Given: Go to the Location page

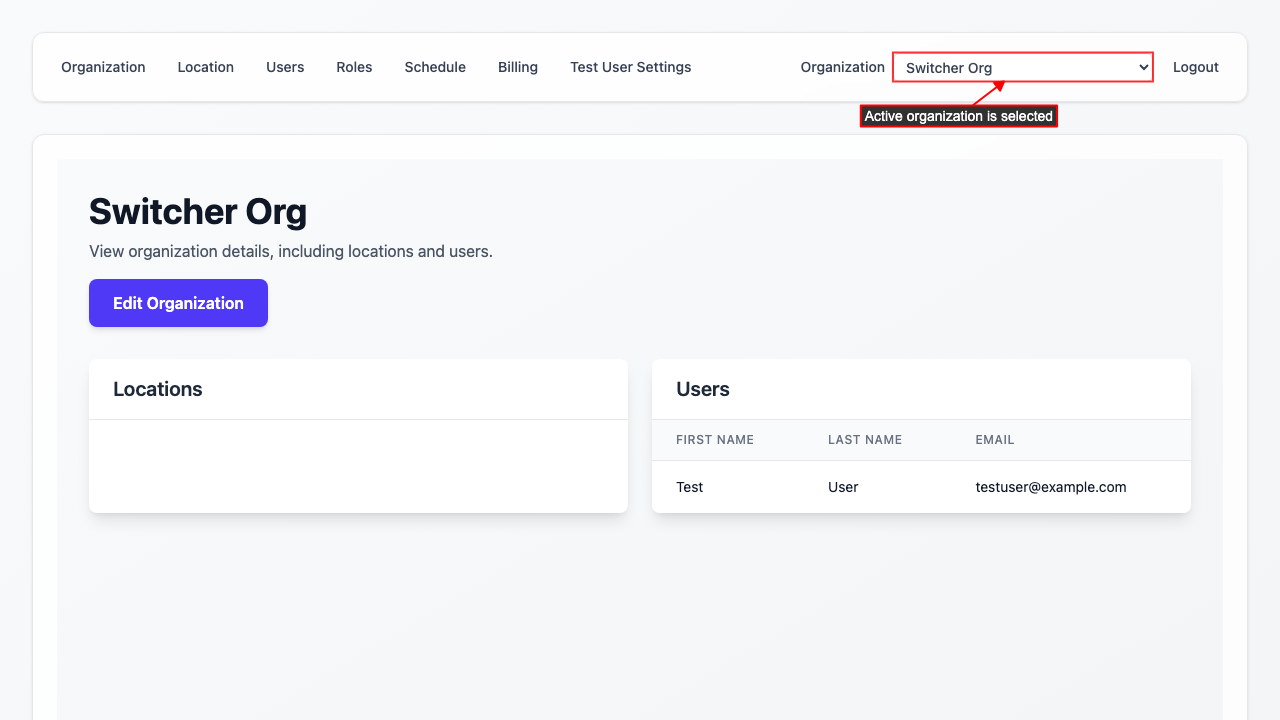Looking at the screenshot, I should pyautogui.click(x=205, y=67).
